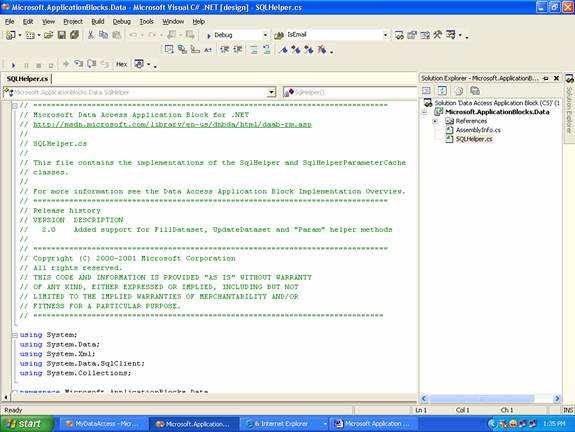
Task: Open the IsEmail find combo box dropdown
Action: pos(385,35)
